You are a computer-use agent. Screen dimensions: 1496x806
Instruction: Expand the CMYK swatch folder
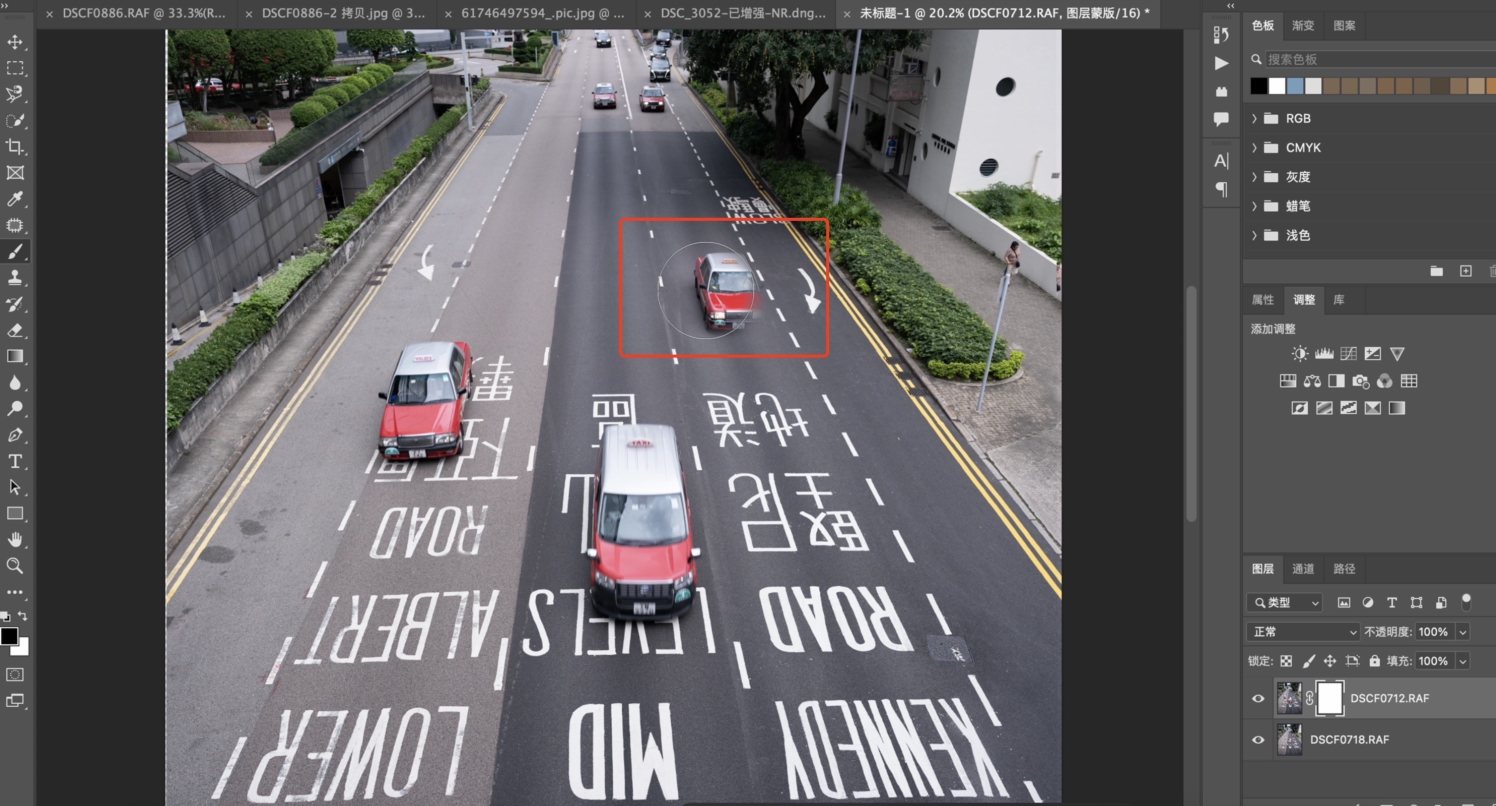click(1255, 147)
